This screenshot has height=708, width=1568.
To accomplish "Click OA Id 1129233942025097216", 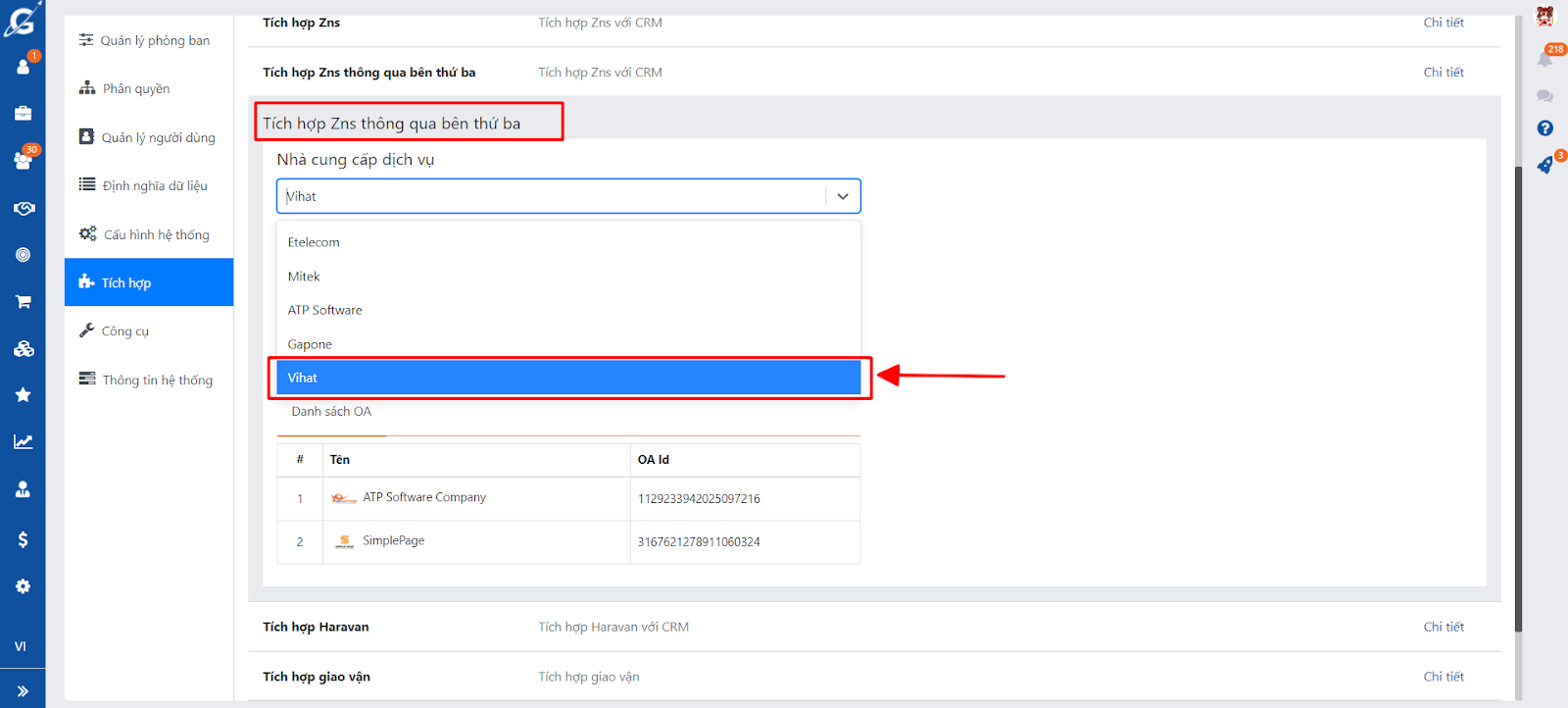I will click(699, 499).
